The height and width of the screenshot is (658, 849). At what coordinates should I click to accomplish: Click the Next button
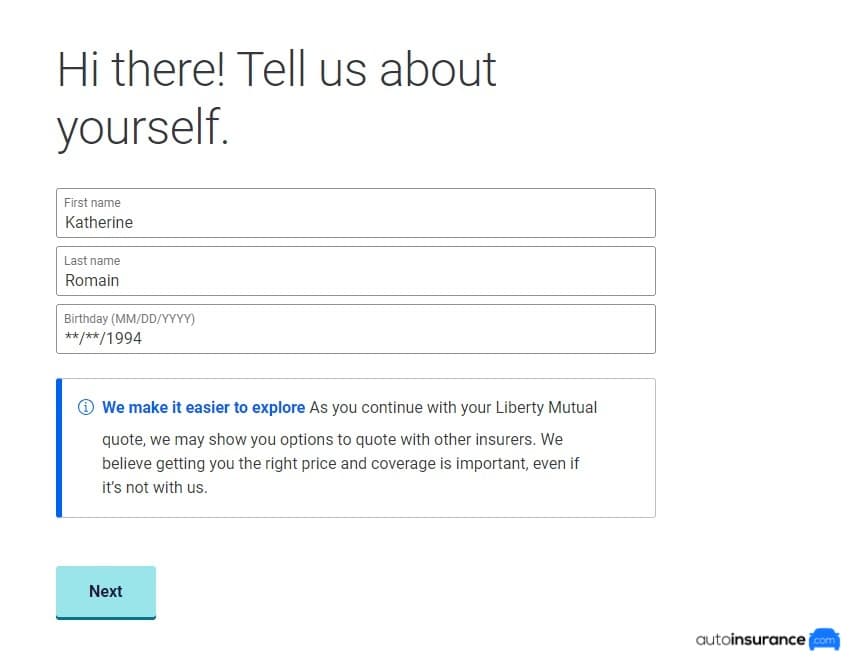(106, 591)
